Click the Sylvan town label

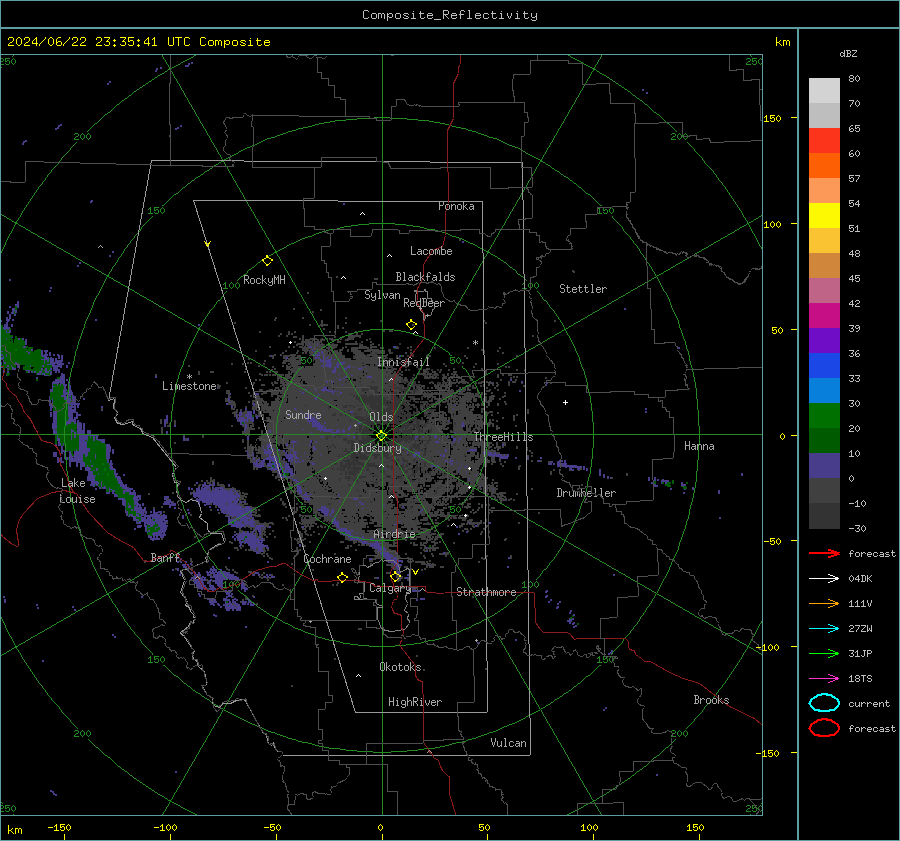[382, 295]
